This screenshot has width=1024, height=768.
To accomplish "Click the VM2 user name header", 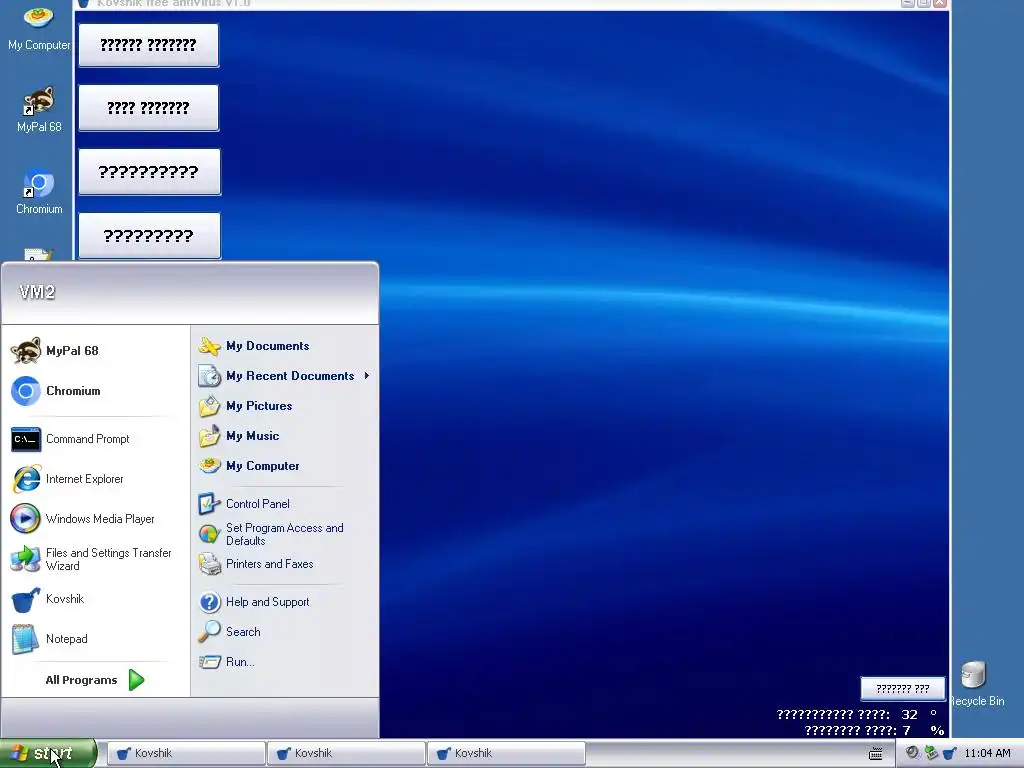I will (37, 292).
